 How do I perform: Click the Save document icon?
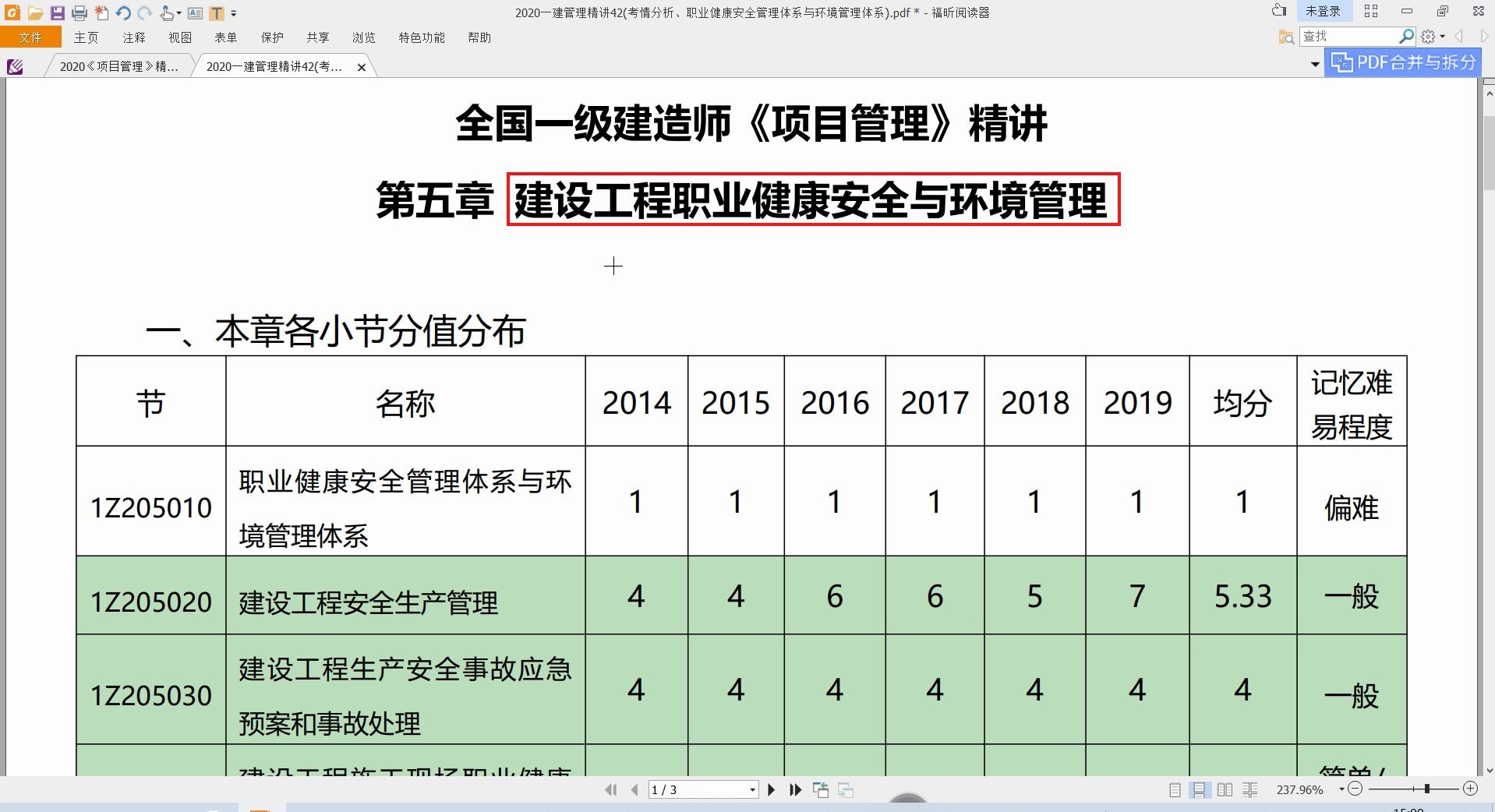click(57, 12)
